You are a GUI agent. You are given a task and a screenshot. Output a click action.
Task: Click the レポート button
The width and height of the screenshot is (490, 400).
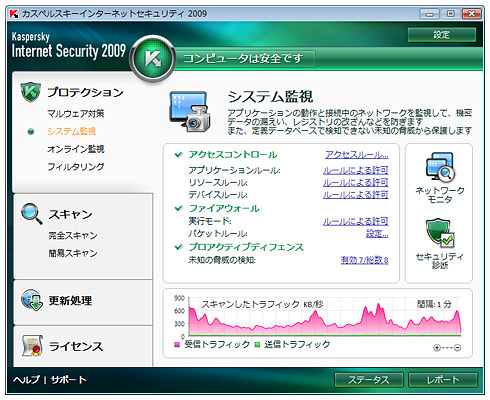point(443,380)
